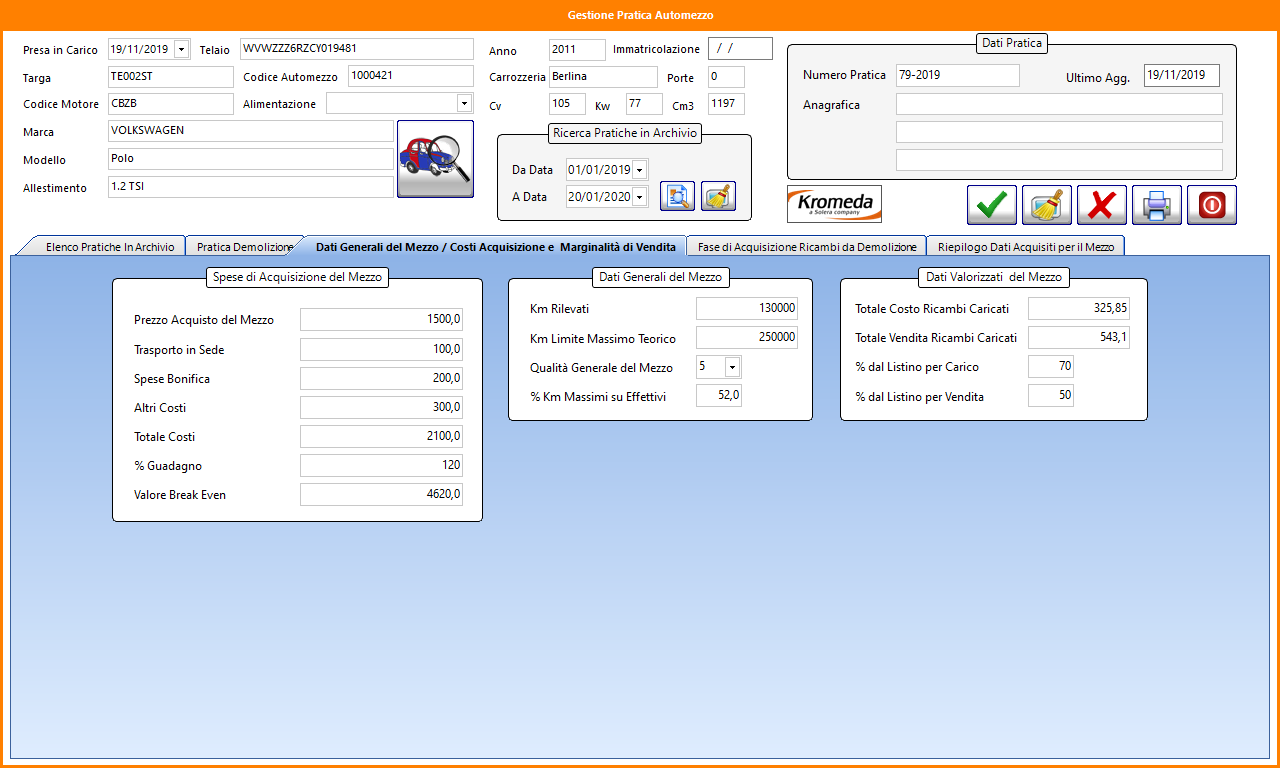This screenshot has width=1280, height=768.
Task: Click the Modello field showing Polo
Action: pyautogui.click(x=251, y=159)
